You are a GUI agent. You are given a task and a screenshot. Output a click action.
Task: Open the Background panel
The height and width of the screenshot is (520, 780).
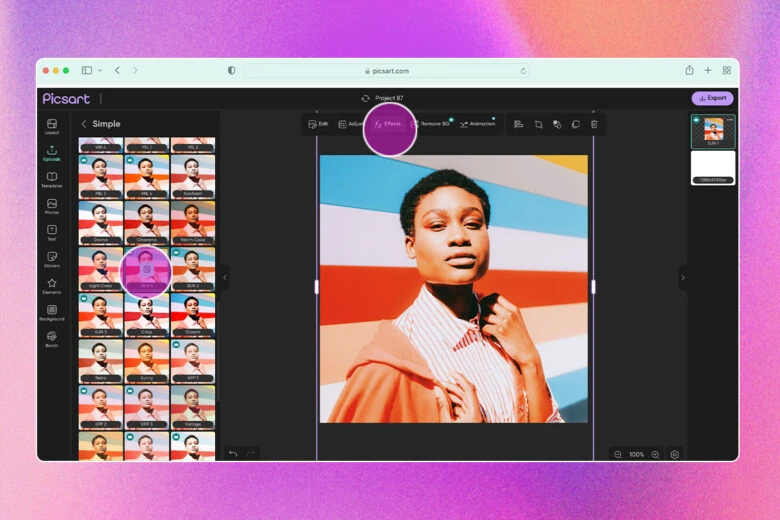[x=52, y=313]
